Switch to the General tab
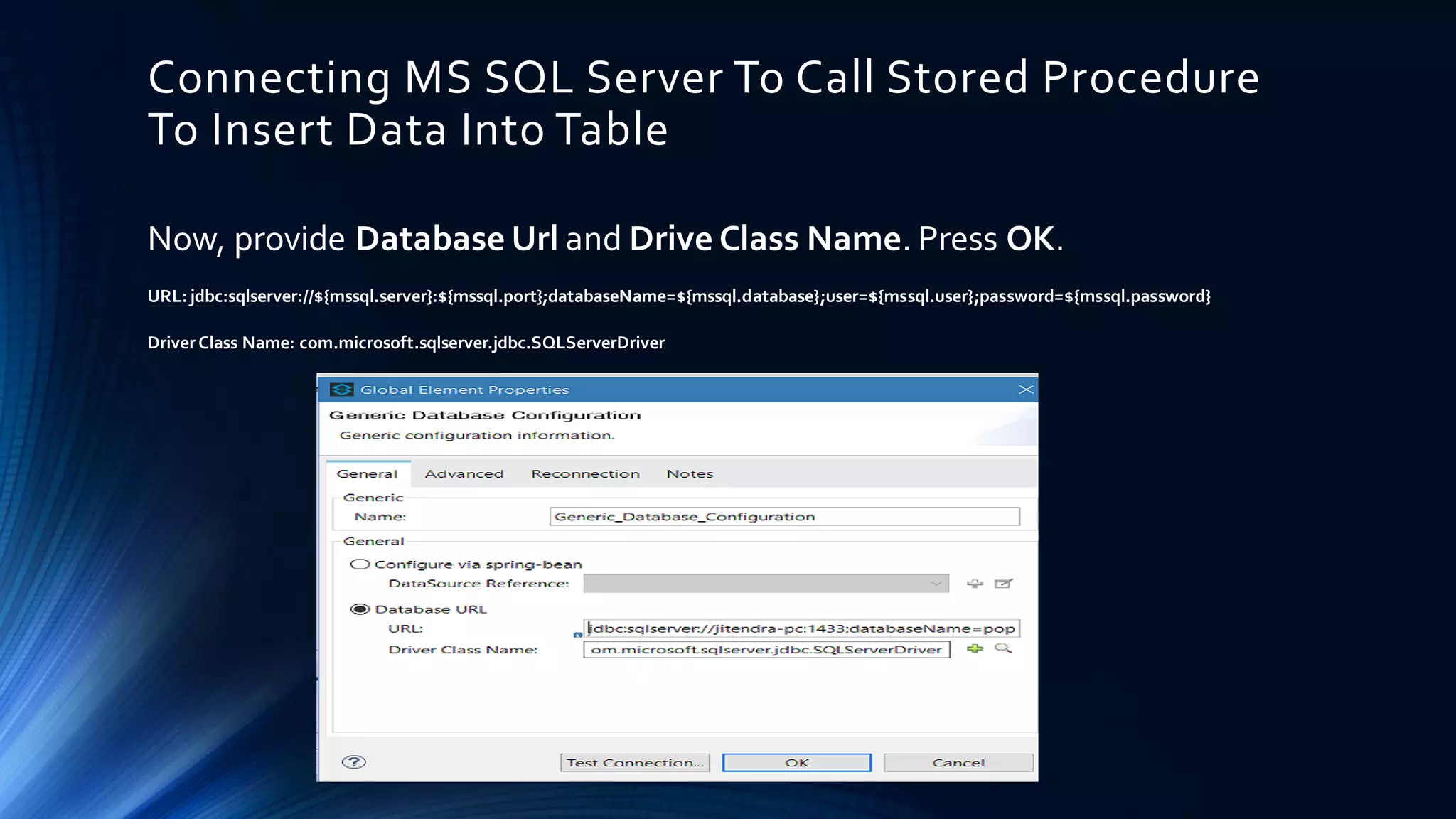The image size is (1456, 819). coord(368,473)
